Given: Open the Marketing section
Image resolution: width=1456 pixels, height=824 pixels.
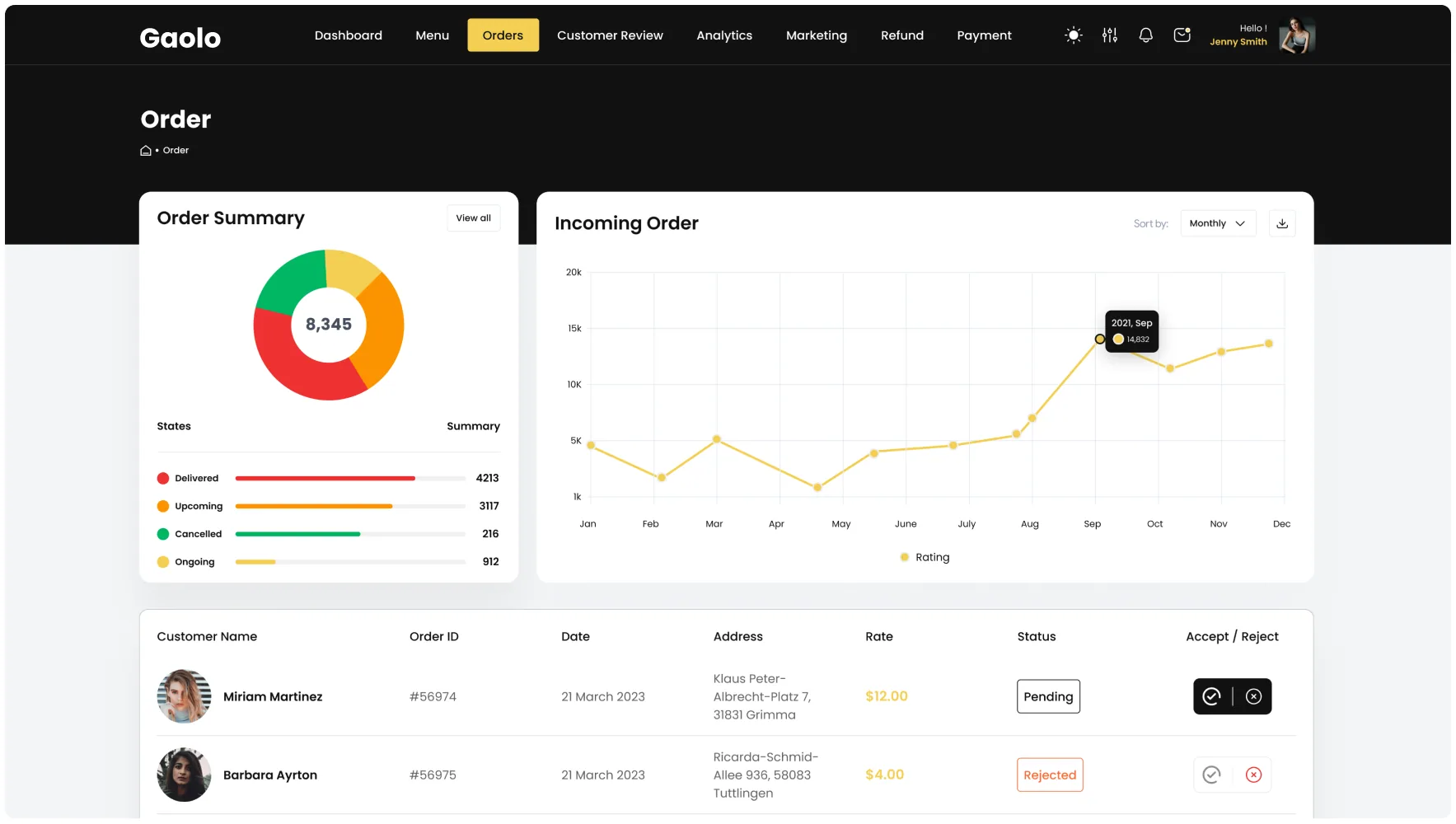Looking at the screenshot, I should click(x=817, y=35).
